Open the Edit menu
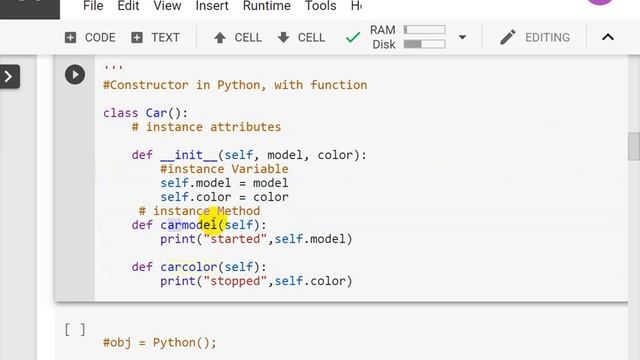640x360 pixels. [128, 6]
